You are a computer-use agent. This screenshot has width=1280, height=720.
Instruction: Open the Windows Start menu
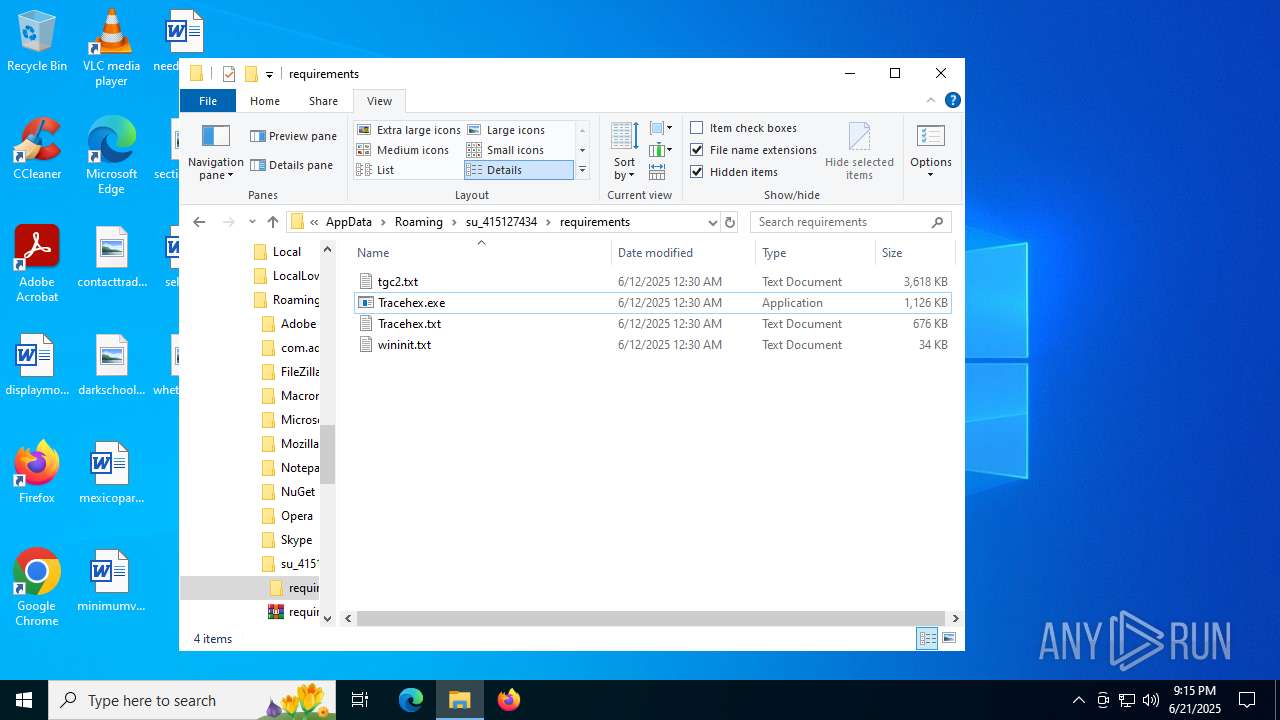[x=24, y=700]
